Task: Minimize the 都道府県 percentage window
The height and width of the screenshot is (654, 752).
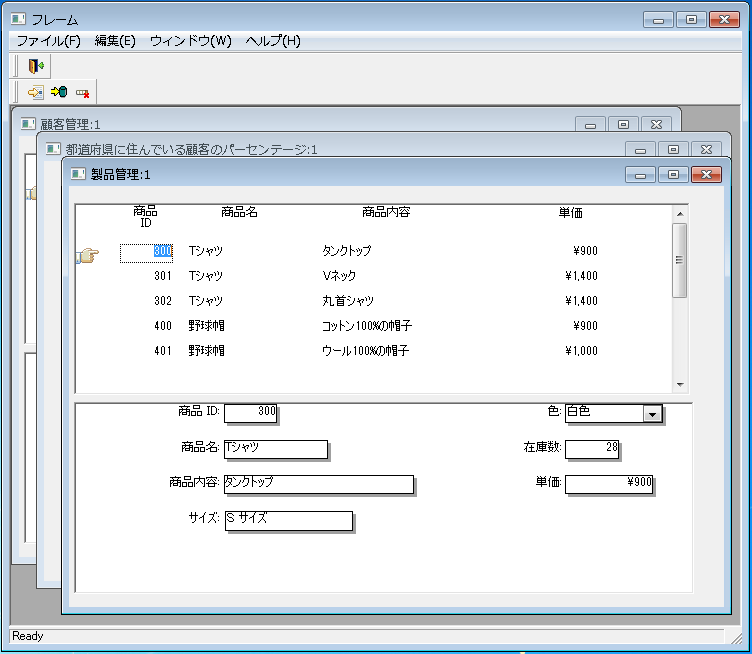Action: click(640, 150)
